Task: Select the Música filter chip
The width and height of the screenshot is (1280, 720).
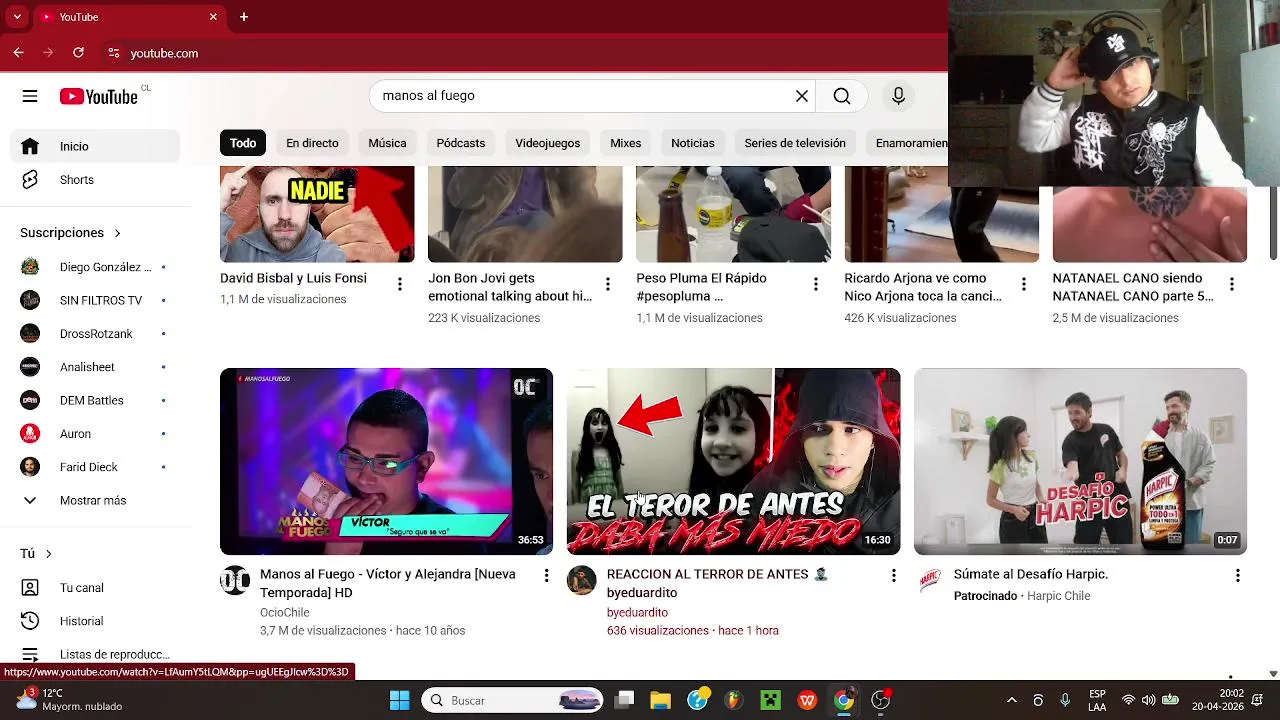Action: pyautogui.click(x=387, y=143)
